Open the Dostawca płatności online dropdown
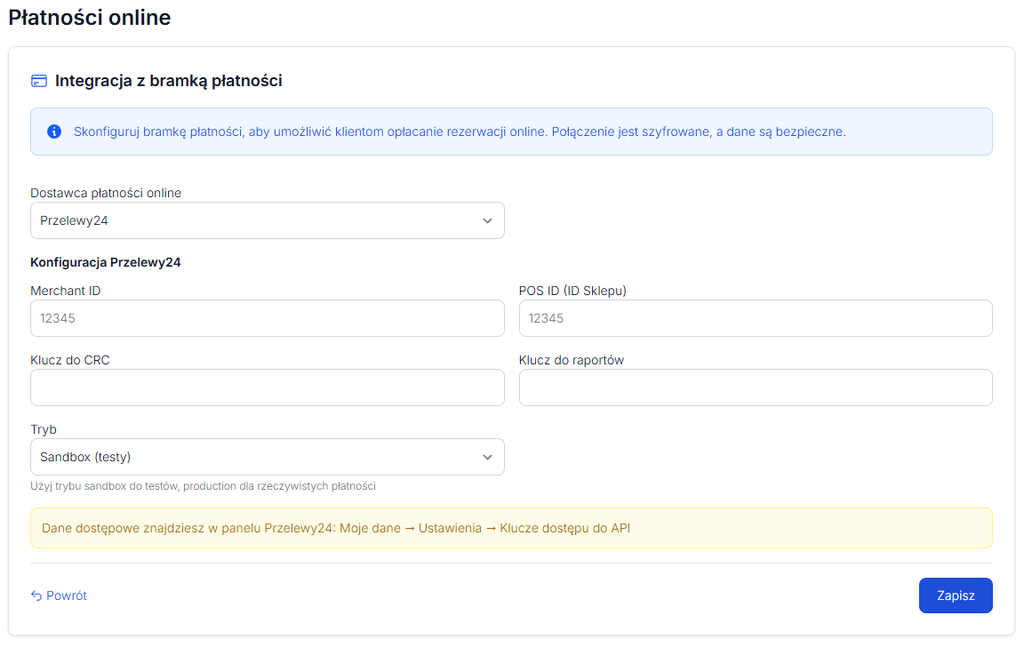 point(267,221)
